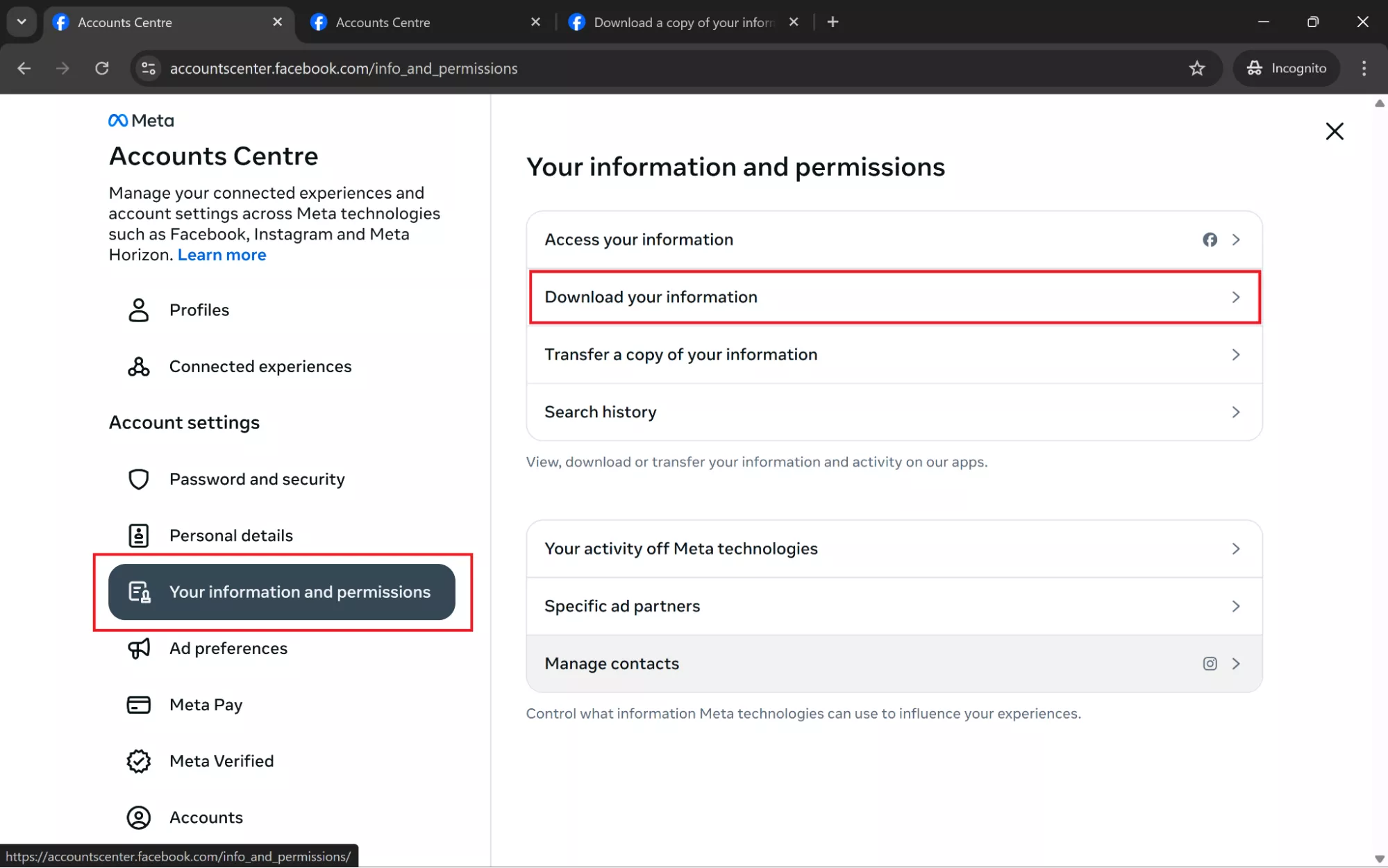The image size is (1388, 868).
Task: Open Chrome three-dot menu
Action: coord(1364,68)
